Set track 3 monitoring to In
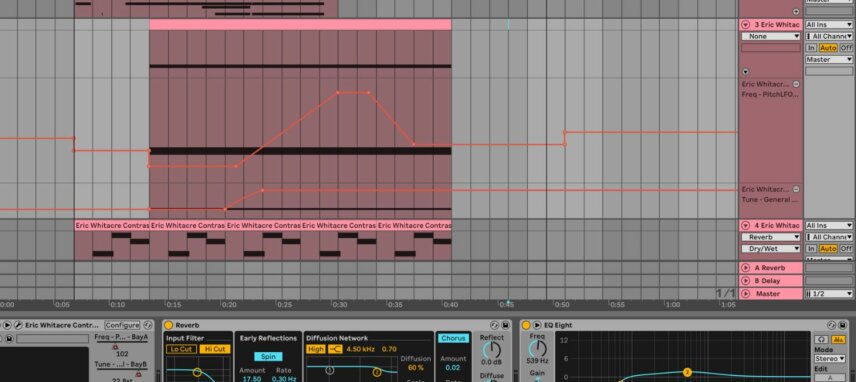 point(812,48)
